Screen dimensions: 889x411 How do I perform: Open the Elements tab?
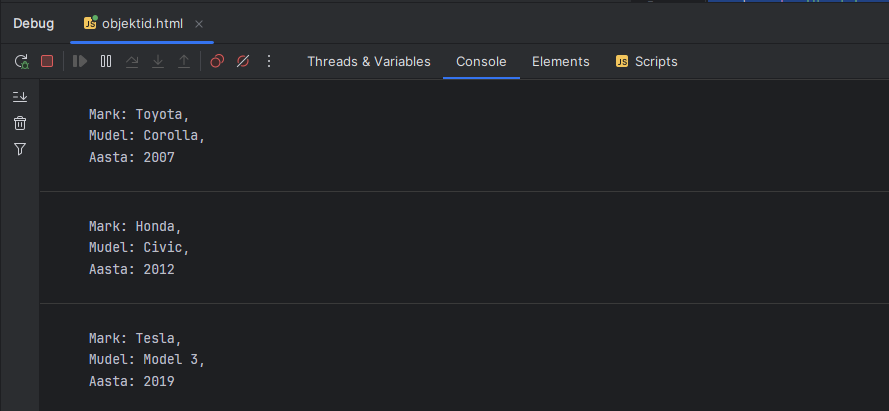click(560, 62)
